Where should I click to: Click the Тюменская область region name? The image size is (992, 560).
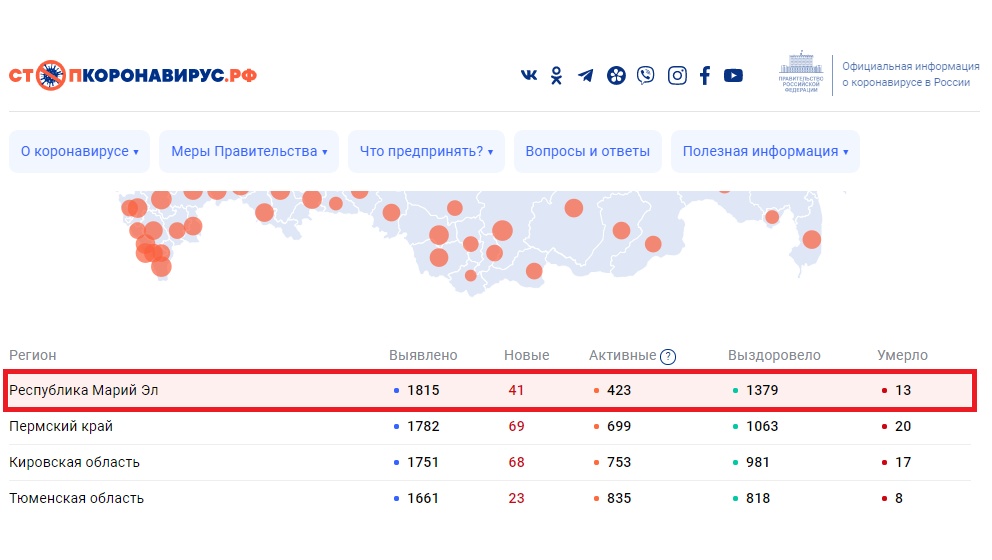pos(76,498)
